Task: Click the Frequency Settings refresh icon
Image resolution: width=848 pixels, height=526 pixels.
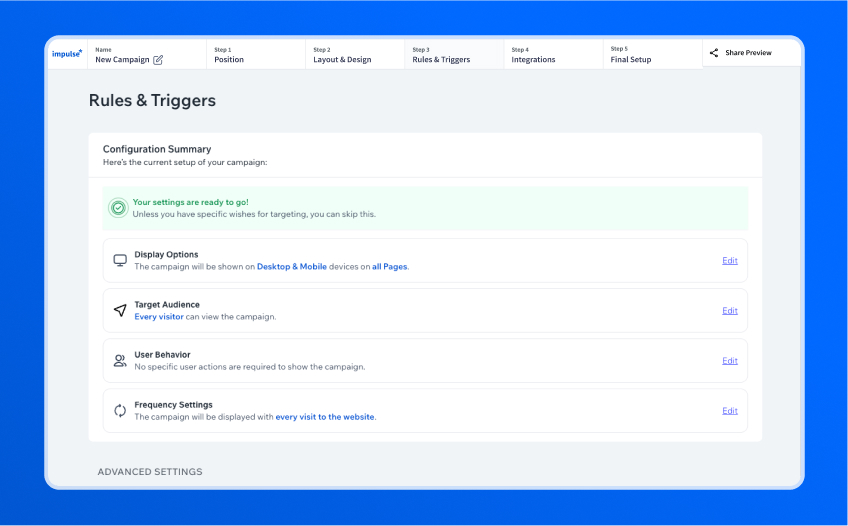Action: point(120,411)
